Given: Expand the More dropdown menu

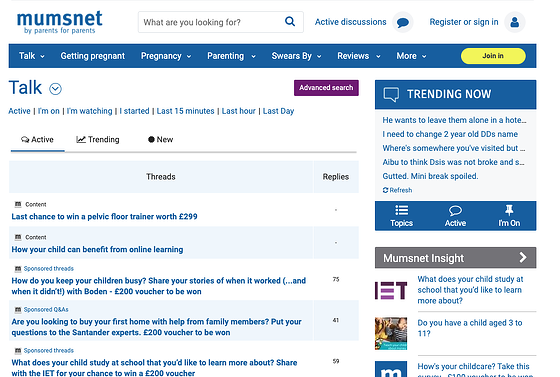Looking at the screenshot, I should click(x=411, y=56).
